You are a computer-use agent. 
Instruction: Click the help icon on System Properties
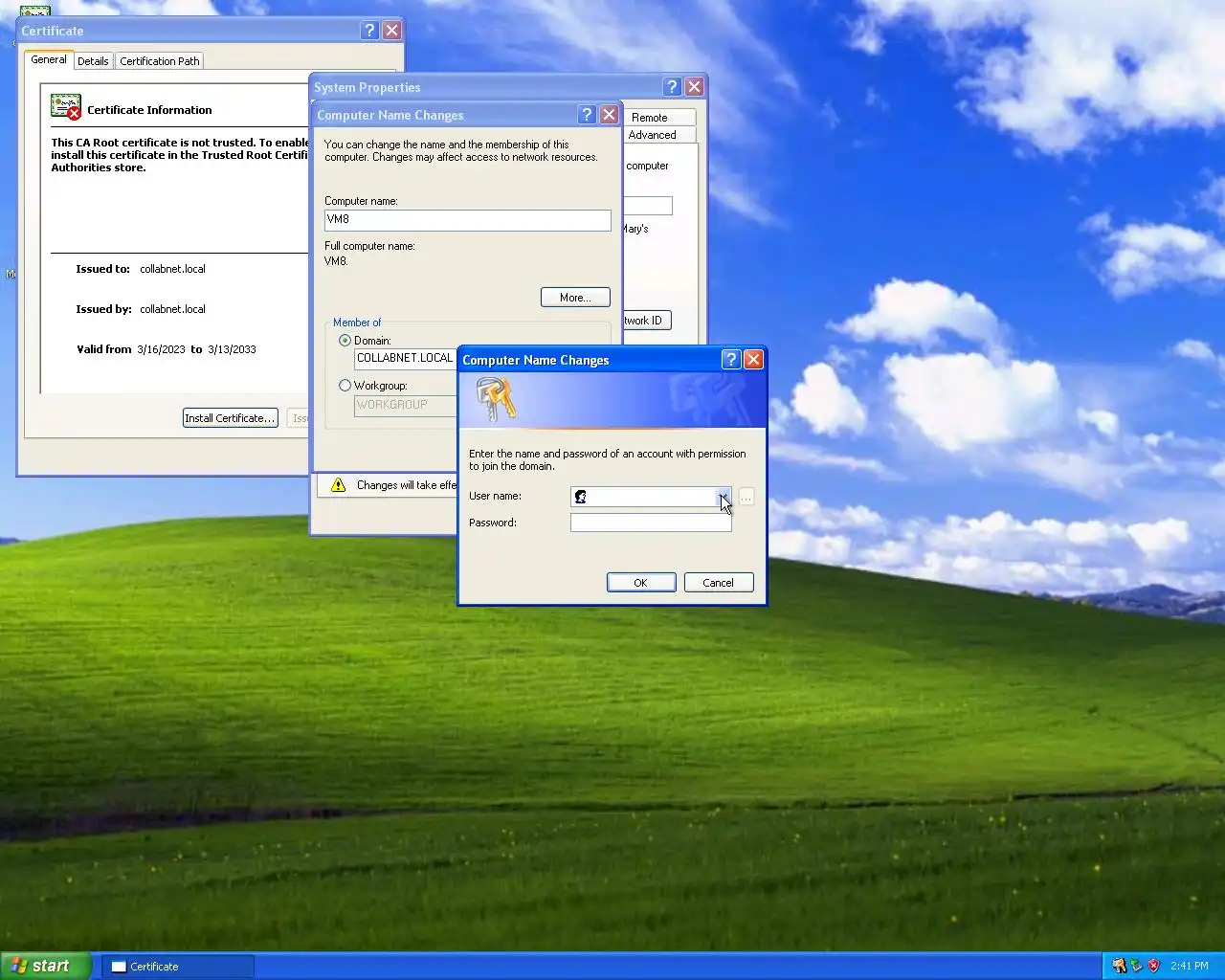tap(672, 86)
